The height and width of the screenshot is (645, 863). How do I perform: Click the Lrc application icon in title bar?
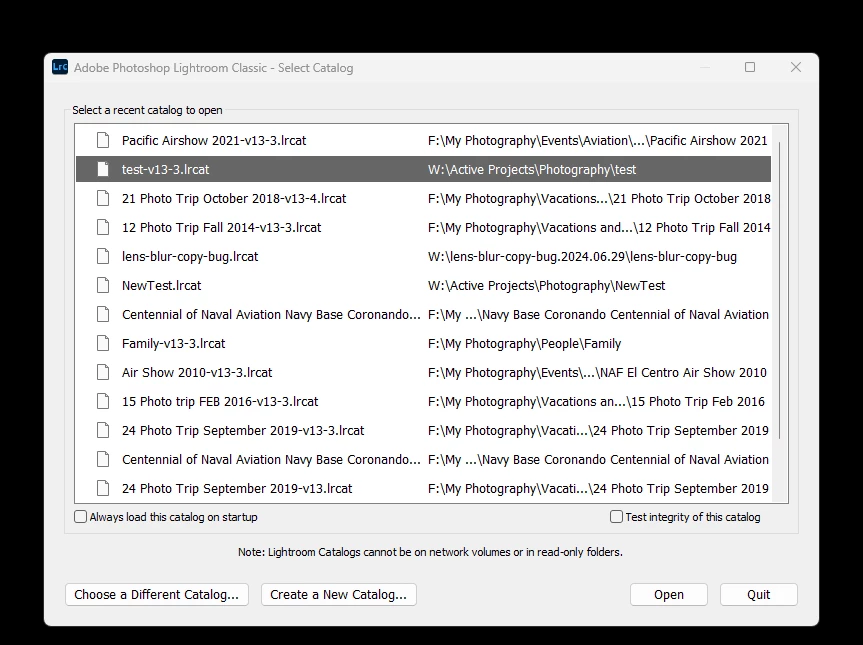coord(60,67)
